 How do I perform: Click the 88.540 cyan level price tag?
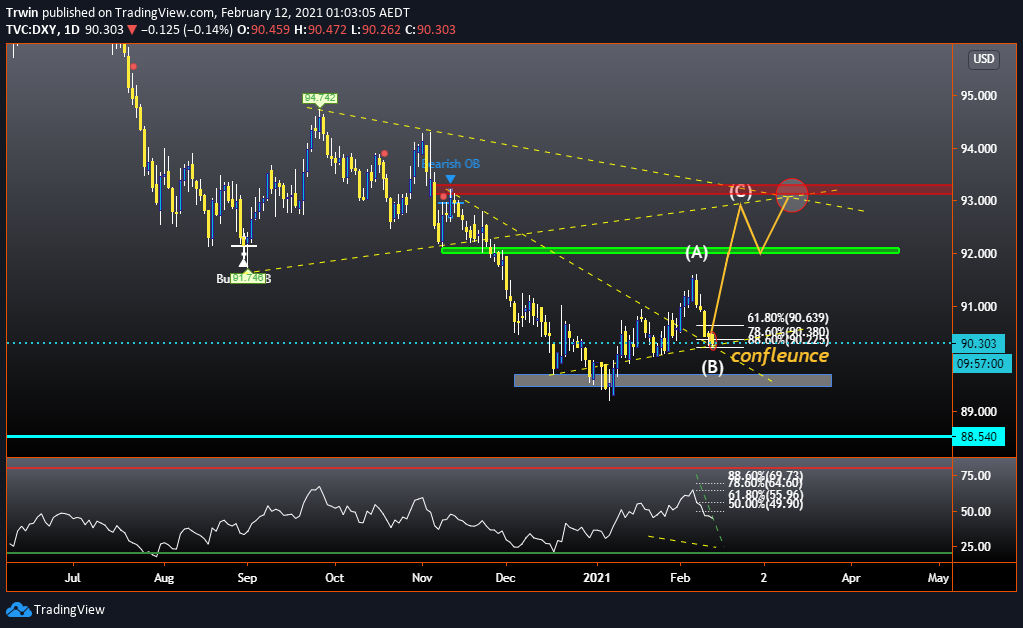click(x=979, y=436)
